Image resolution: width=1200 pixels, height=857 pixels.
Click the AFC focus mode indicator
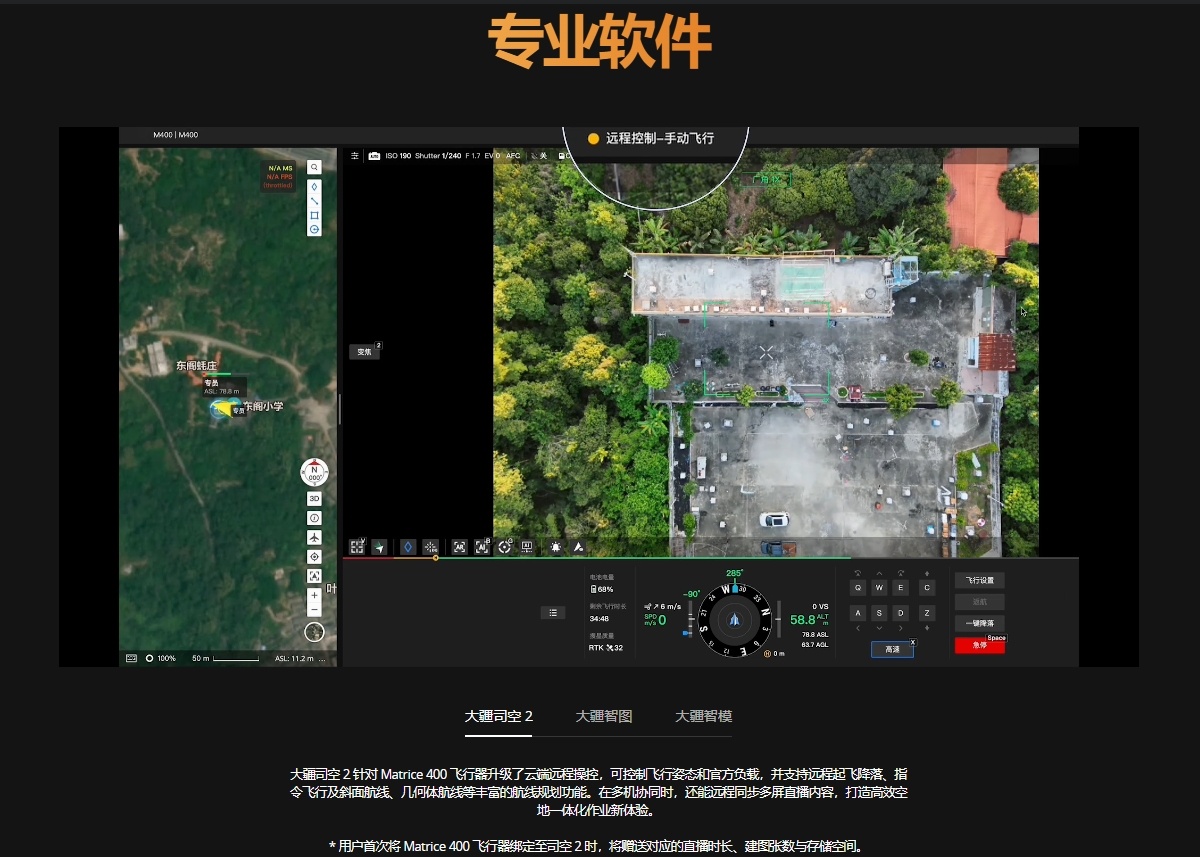pyautogui.click(x=513, y=155)
